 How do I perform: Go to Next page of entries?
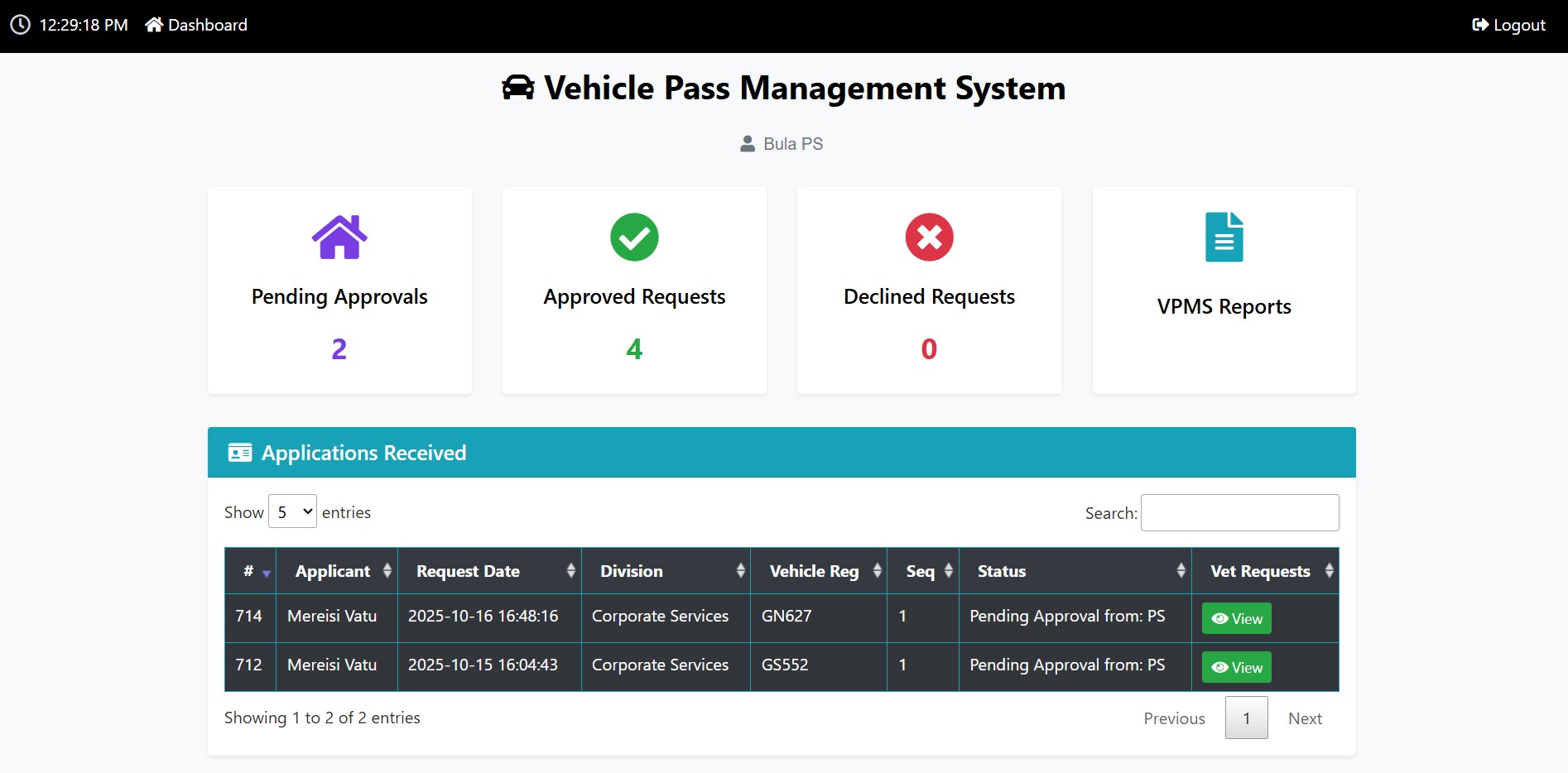click(x=1305, y=718)
